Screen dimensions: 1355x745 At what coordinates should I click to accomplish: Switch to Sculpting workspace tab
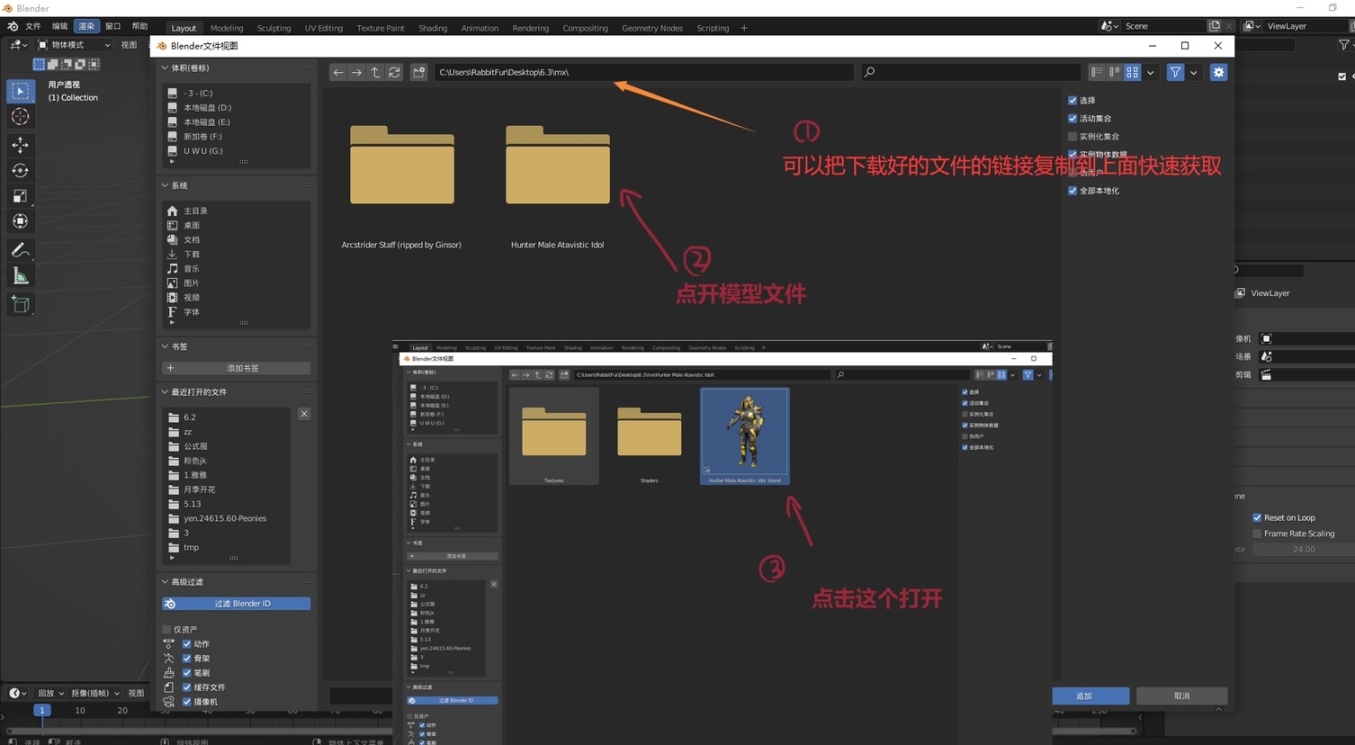click(274, 28)
